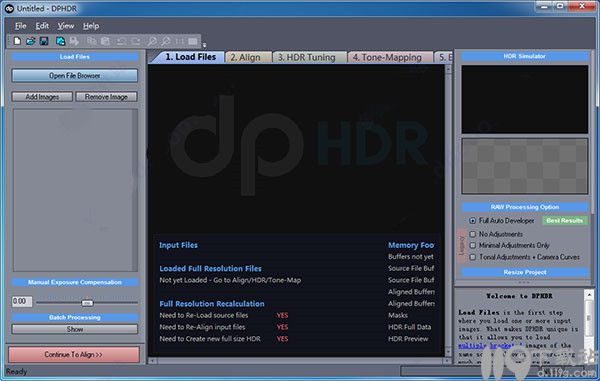Select Tonal Adjustments + Camera Curves option
Viewport: 600px width, 381px height.
click(473, 257)
